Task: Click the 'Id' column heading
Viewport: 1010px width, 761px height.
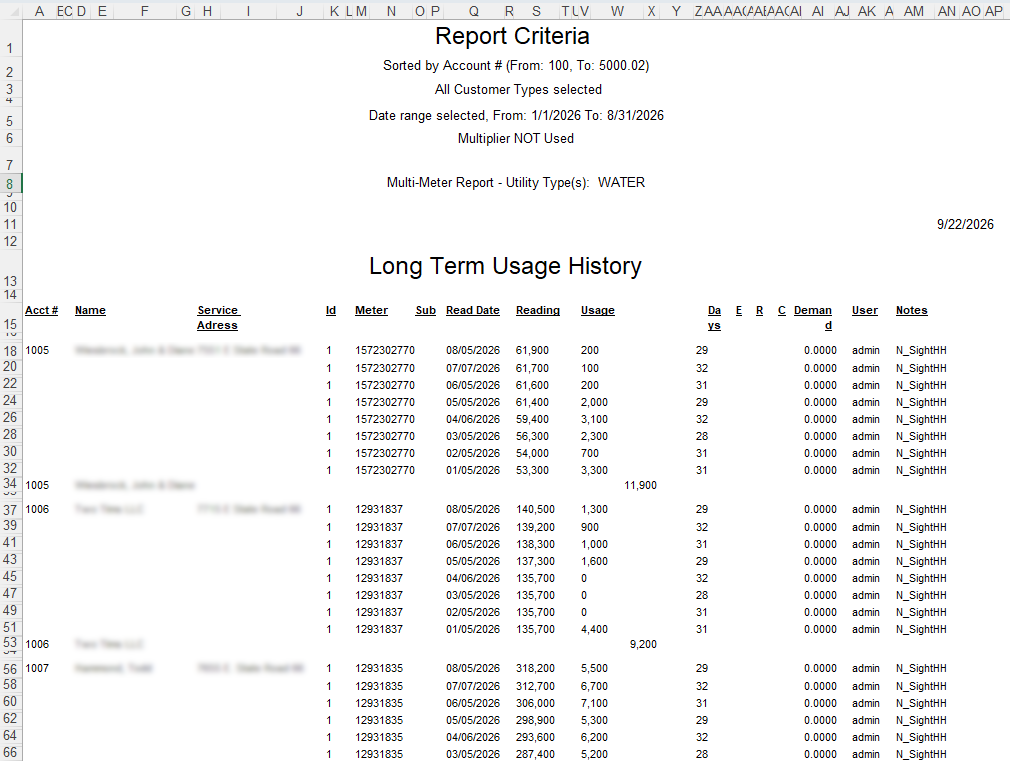Action: (330, 311)
